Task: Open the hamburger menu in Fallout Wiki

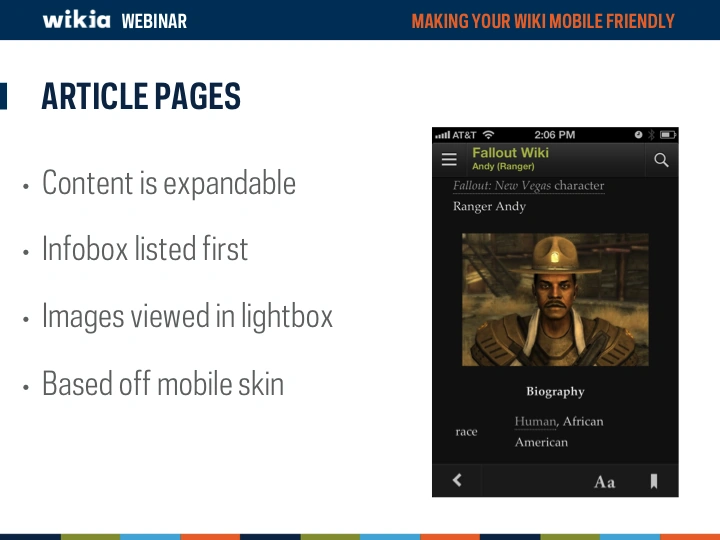Action: (x=449, y=160)
